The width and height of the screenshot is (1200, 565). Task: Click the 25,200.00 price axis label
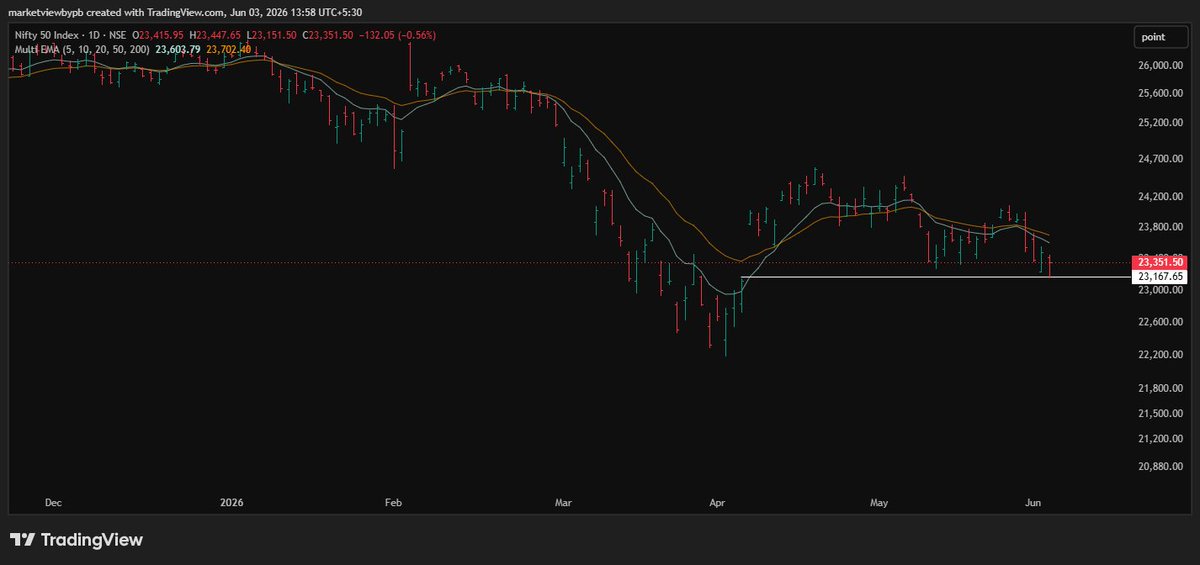[1160, 123]
